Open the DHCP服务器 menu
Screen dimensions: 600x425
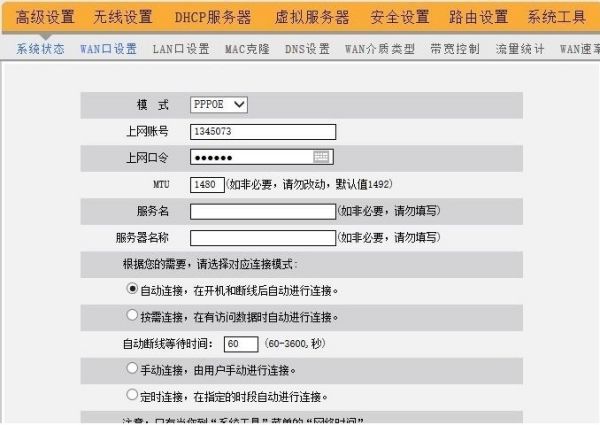point(212,17)
